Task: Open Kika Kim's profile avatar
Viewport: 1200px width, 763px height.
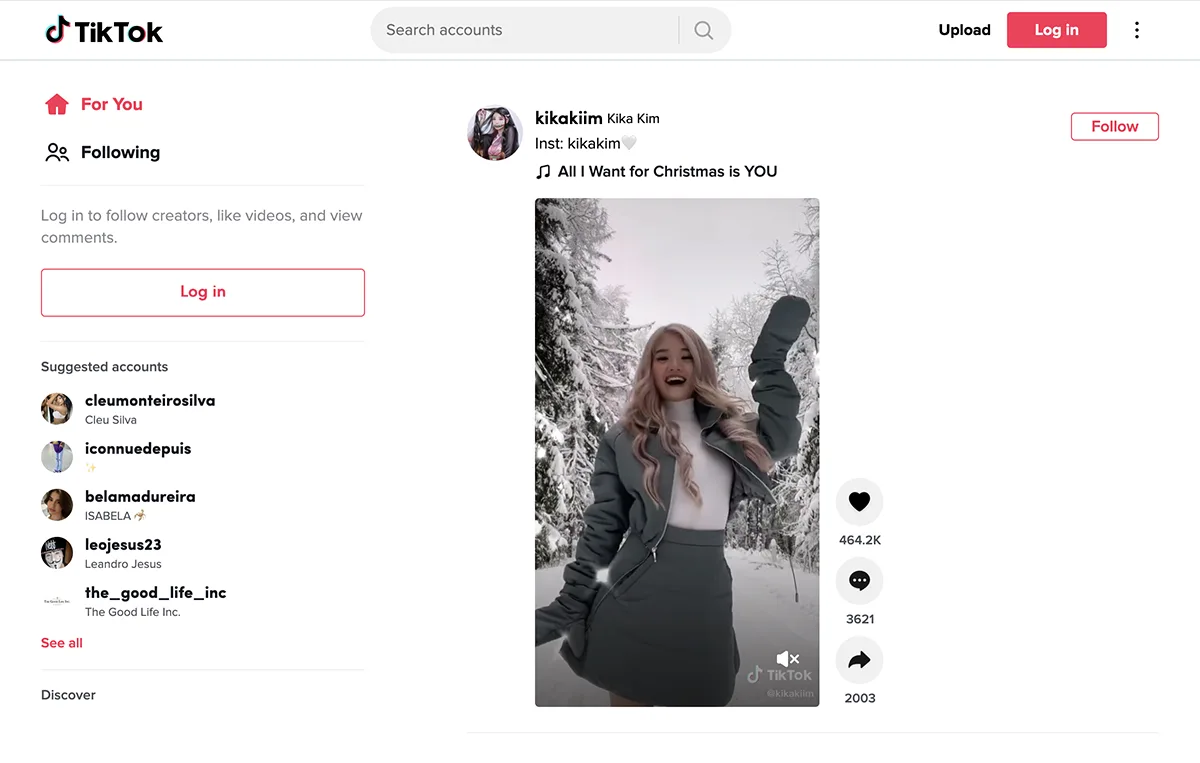Action: coord(494,133)
